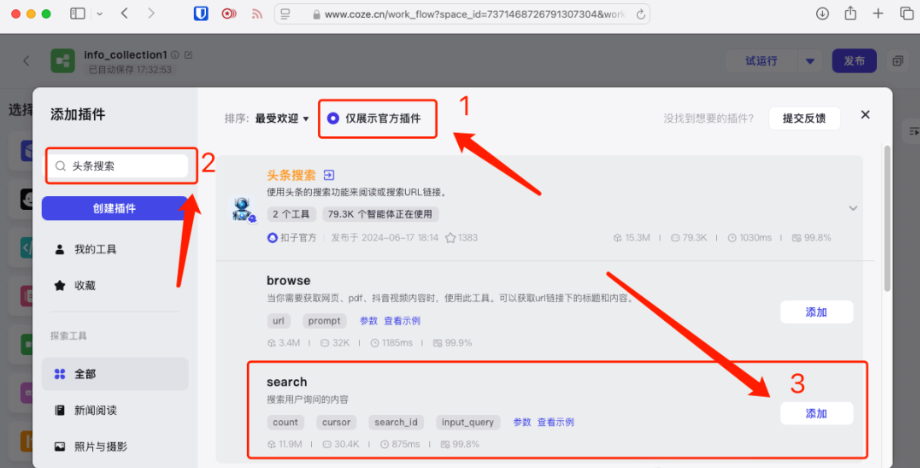Screen dimensions: 920x468
Task: Show the tab overview icon
Action: 907,13
